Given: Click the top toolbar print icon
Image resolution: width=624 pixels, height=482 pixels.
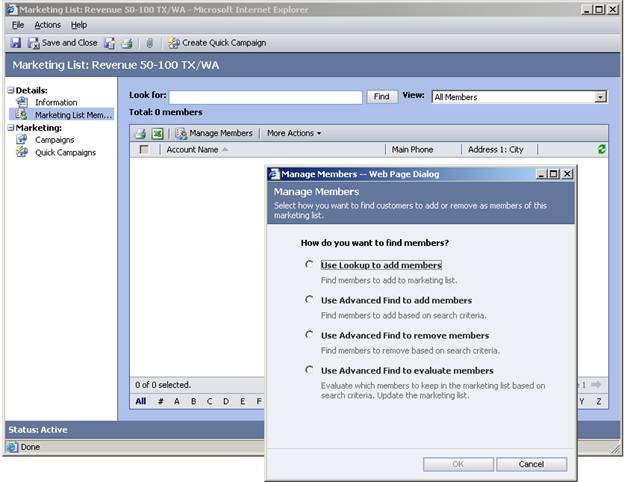Looking at the screenshot, I should click(127, 43).
